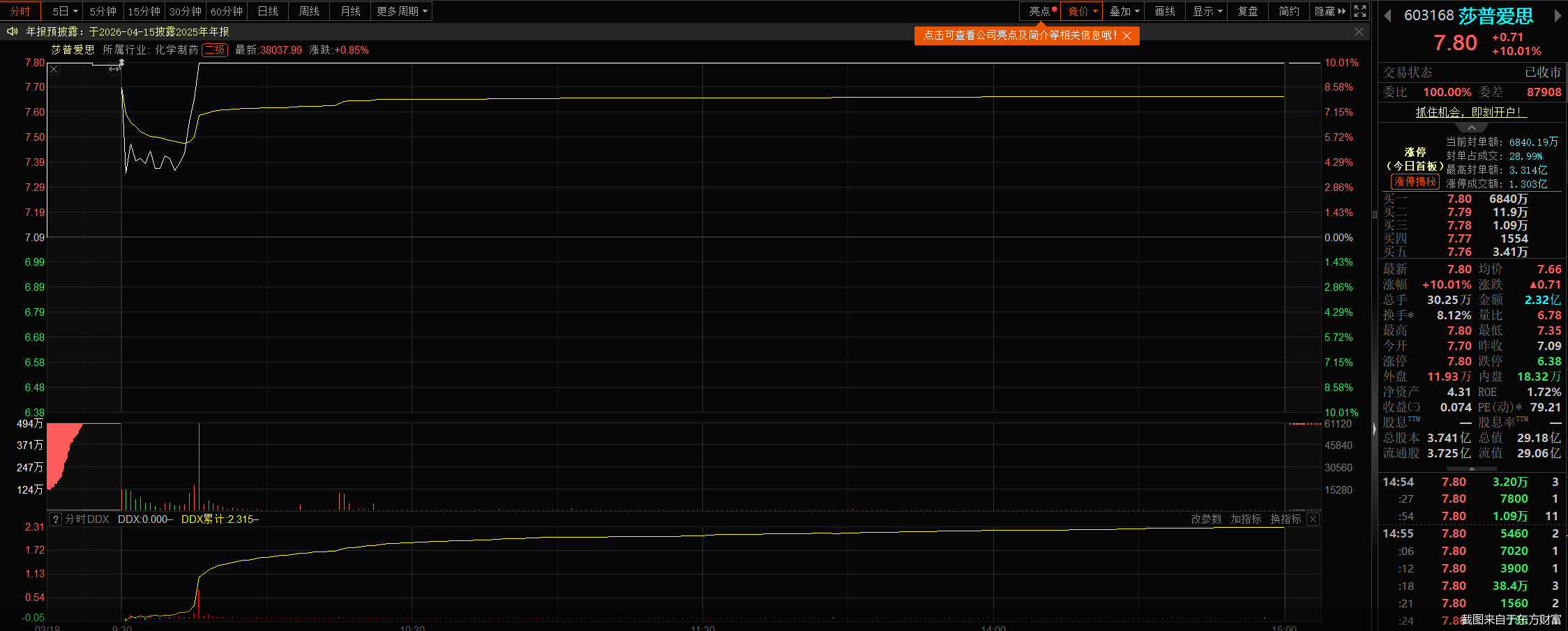This screenshot has height=631, width=1568.
Task: Close the annual report notice bar
Action: [x=1359, y=32]
